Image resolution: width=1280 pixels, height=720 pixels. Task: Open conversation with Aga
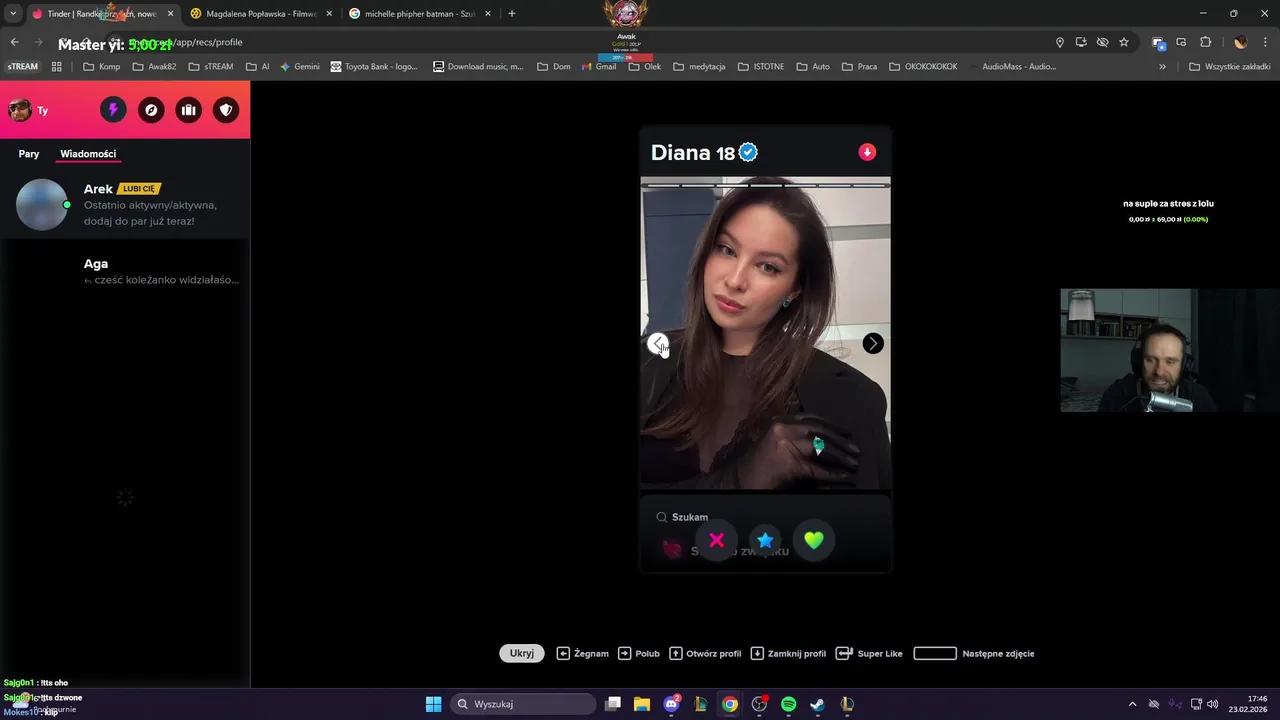pyautogui.click(x=125, y=271)
